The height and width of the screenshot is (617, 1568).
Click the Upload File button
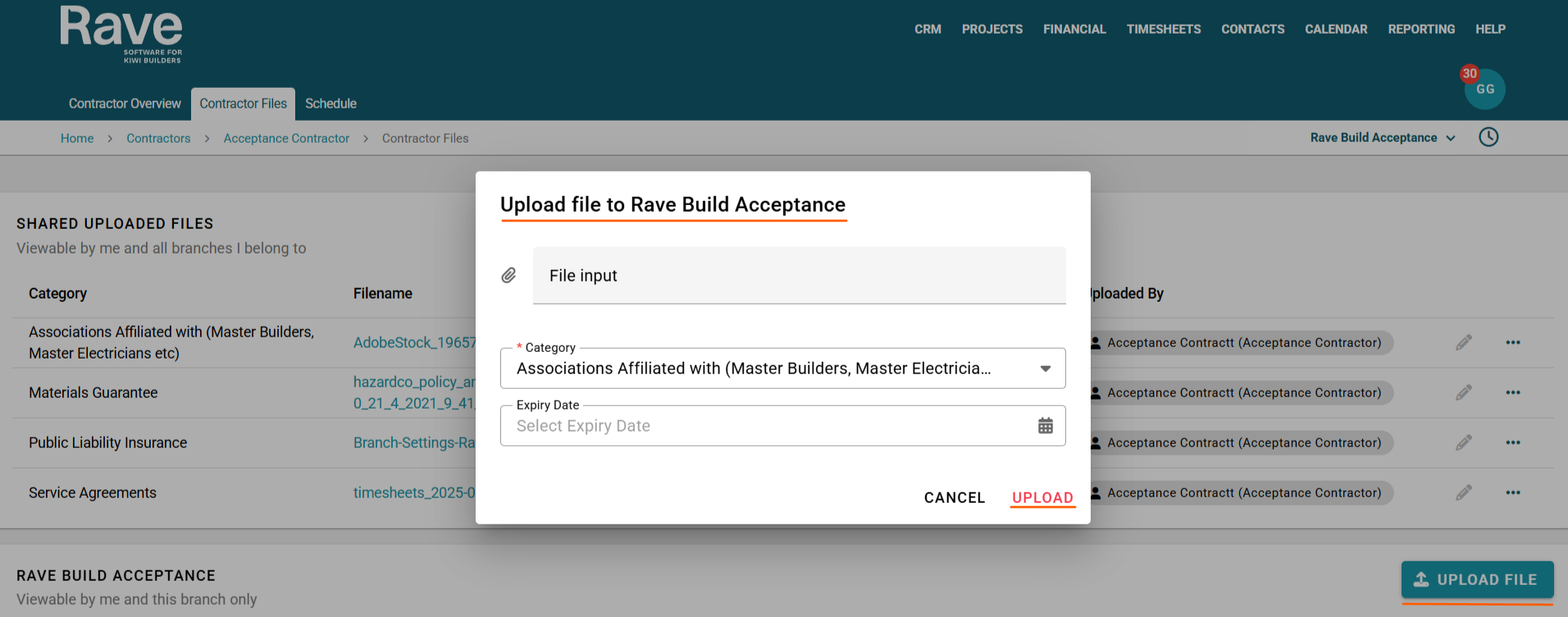1477,579
